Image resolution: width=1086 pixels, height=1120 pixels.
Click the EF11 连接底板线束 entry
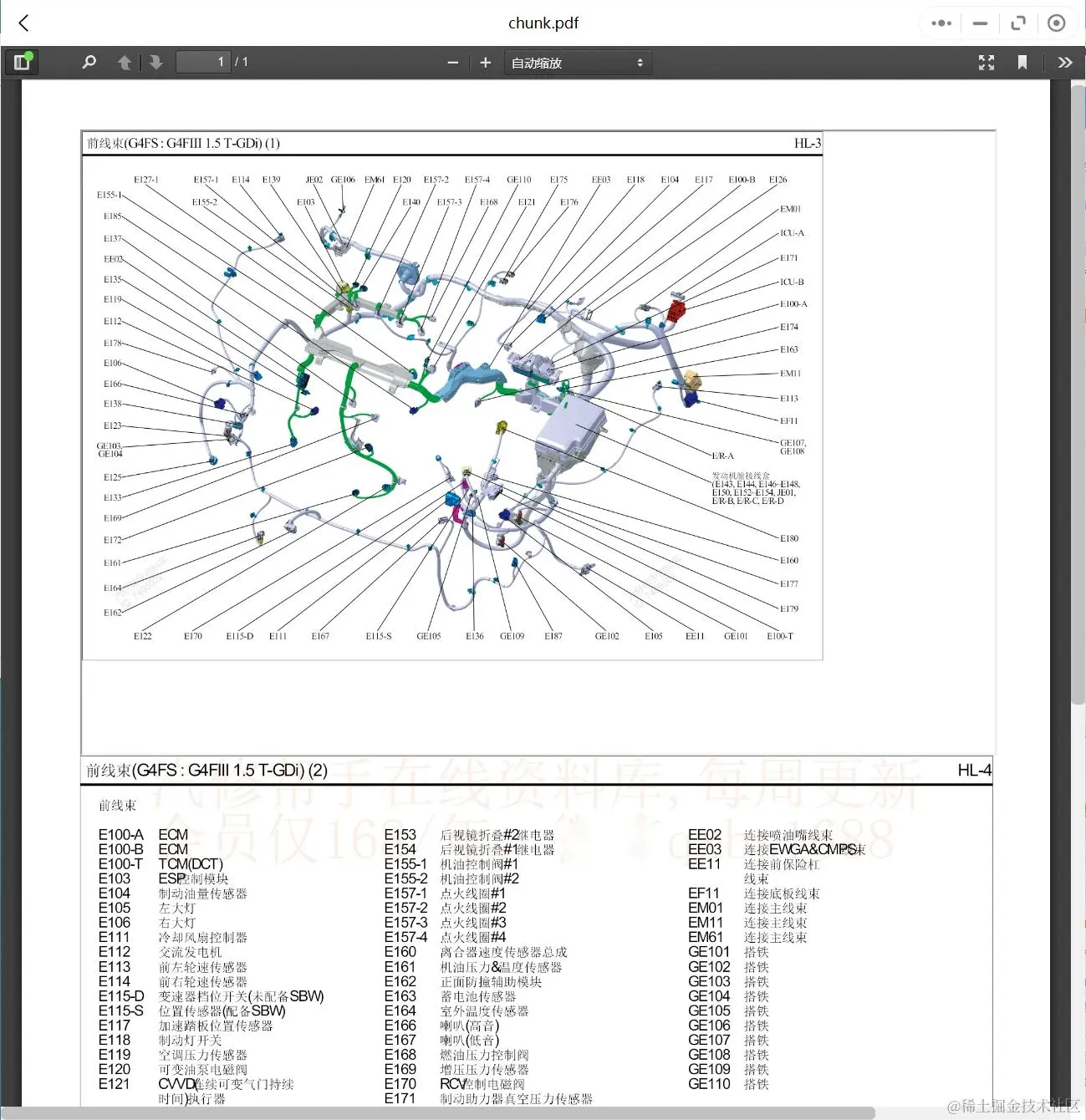point(754,893)
